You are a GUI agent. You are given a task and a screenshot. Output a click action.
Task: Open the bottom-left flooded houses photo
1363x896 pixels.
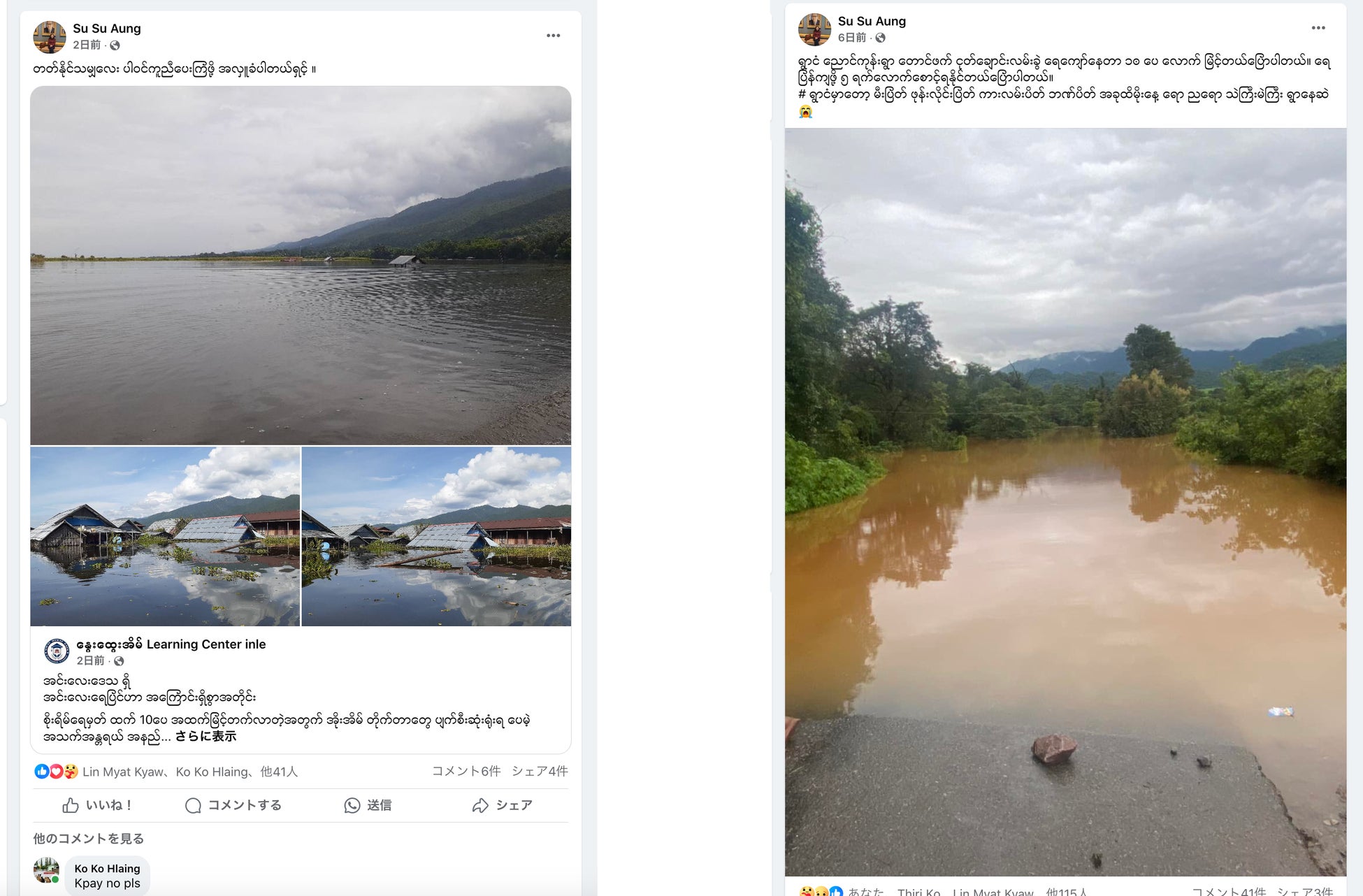165,536
